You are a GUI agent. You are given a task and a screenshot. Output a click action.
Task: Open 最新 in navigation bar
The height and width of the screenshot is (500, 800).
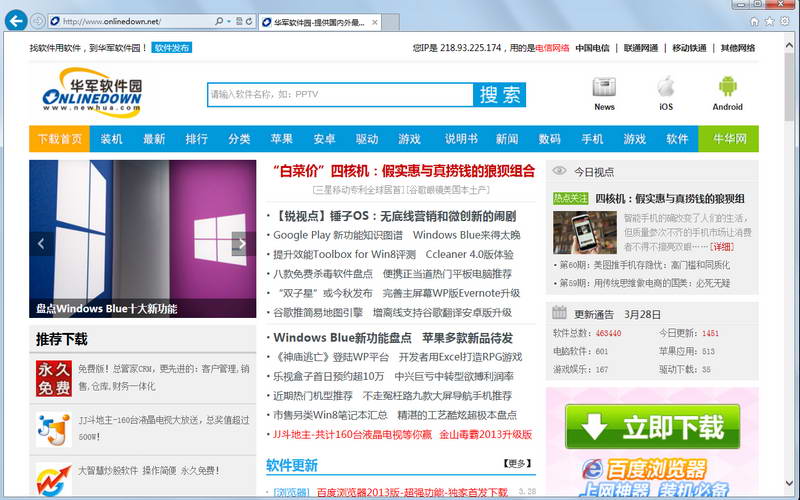154,139
